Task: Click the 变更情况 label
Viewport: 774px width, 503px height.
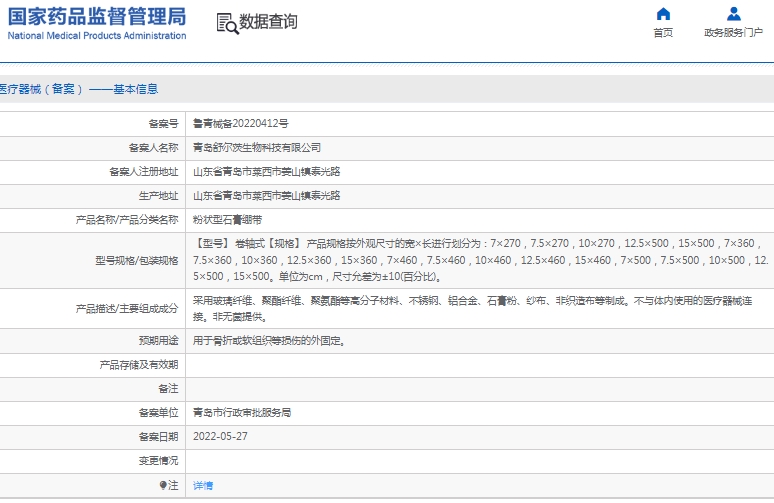Action: (x=158, y=461)
